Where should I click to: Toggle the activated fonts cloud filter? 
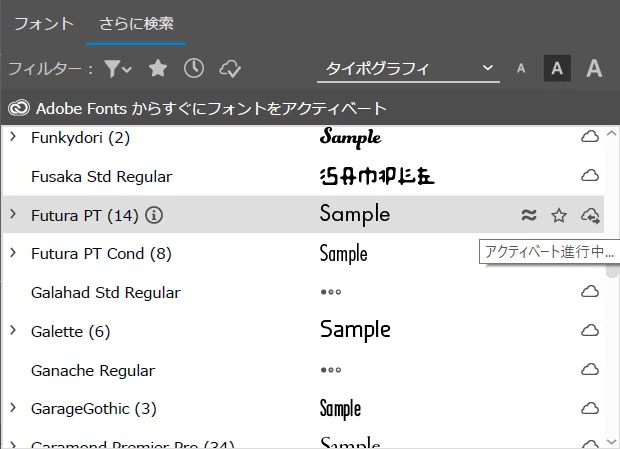coord(230,69)
